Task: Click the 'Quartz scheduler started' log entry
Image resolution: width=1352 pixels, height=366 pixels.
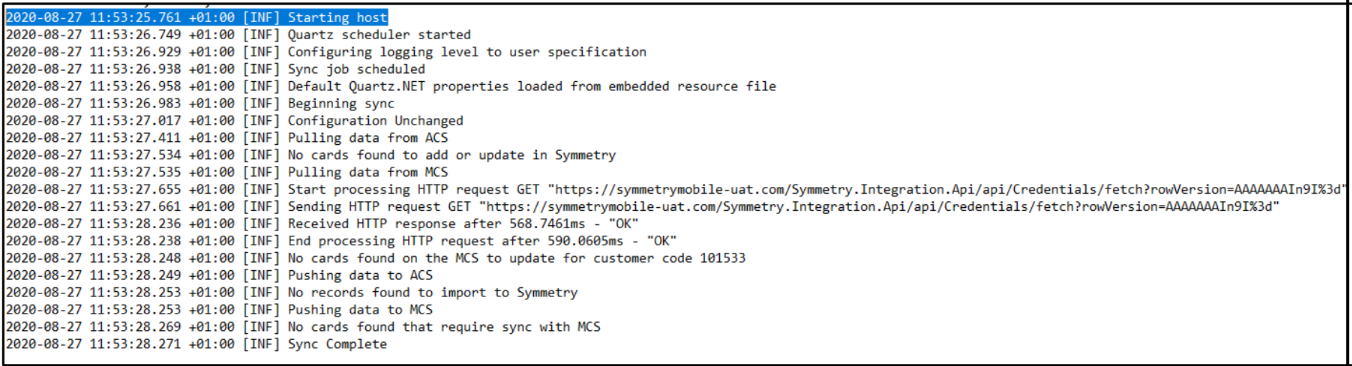Action: (238, 35)
